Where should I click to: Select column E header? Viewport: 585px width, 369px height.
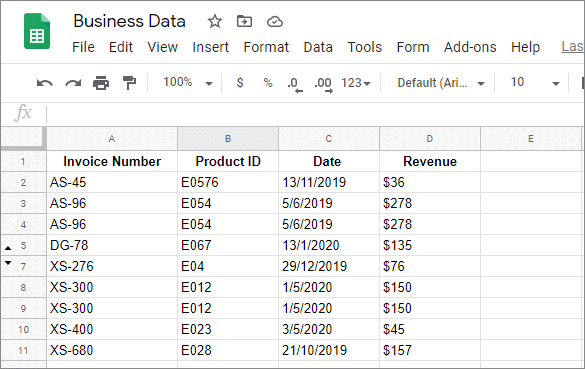tap(531, 139)
